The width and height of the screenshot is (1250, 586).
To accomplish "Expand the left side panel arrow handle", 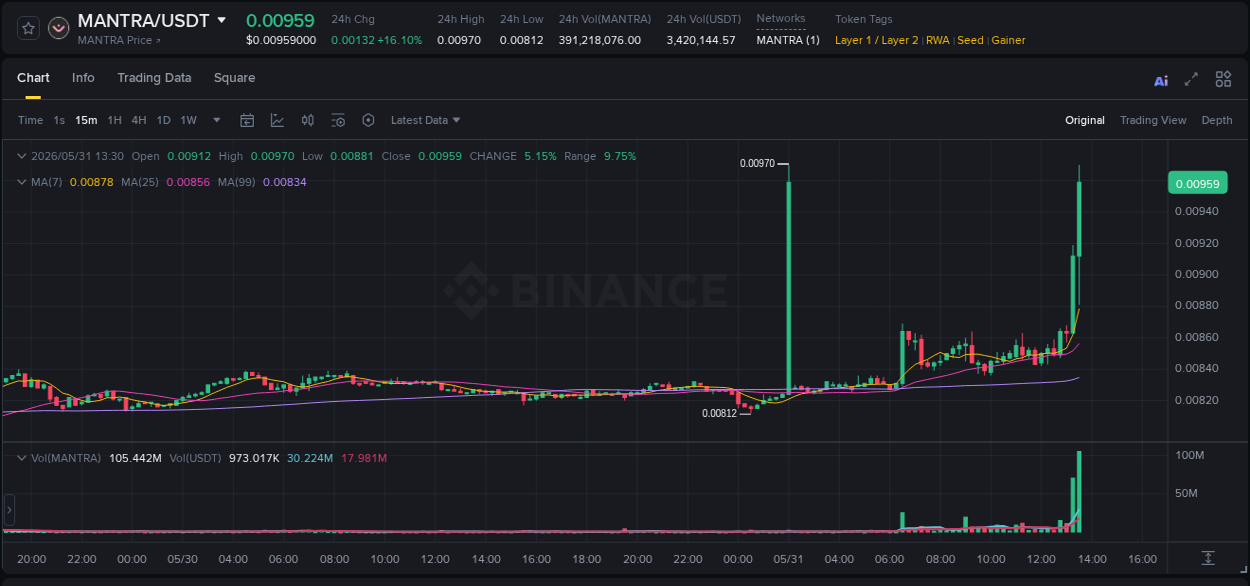I will tap(9, 510).
